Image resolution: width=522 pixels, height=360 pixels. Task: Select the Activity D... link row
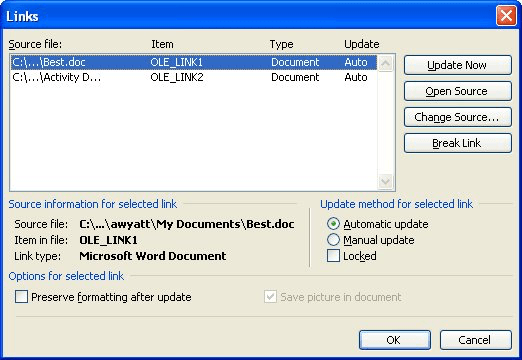coord(194,77)
